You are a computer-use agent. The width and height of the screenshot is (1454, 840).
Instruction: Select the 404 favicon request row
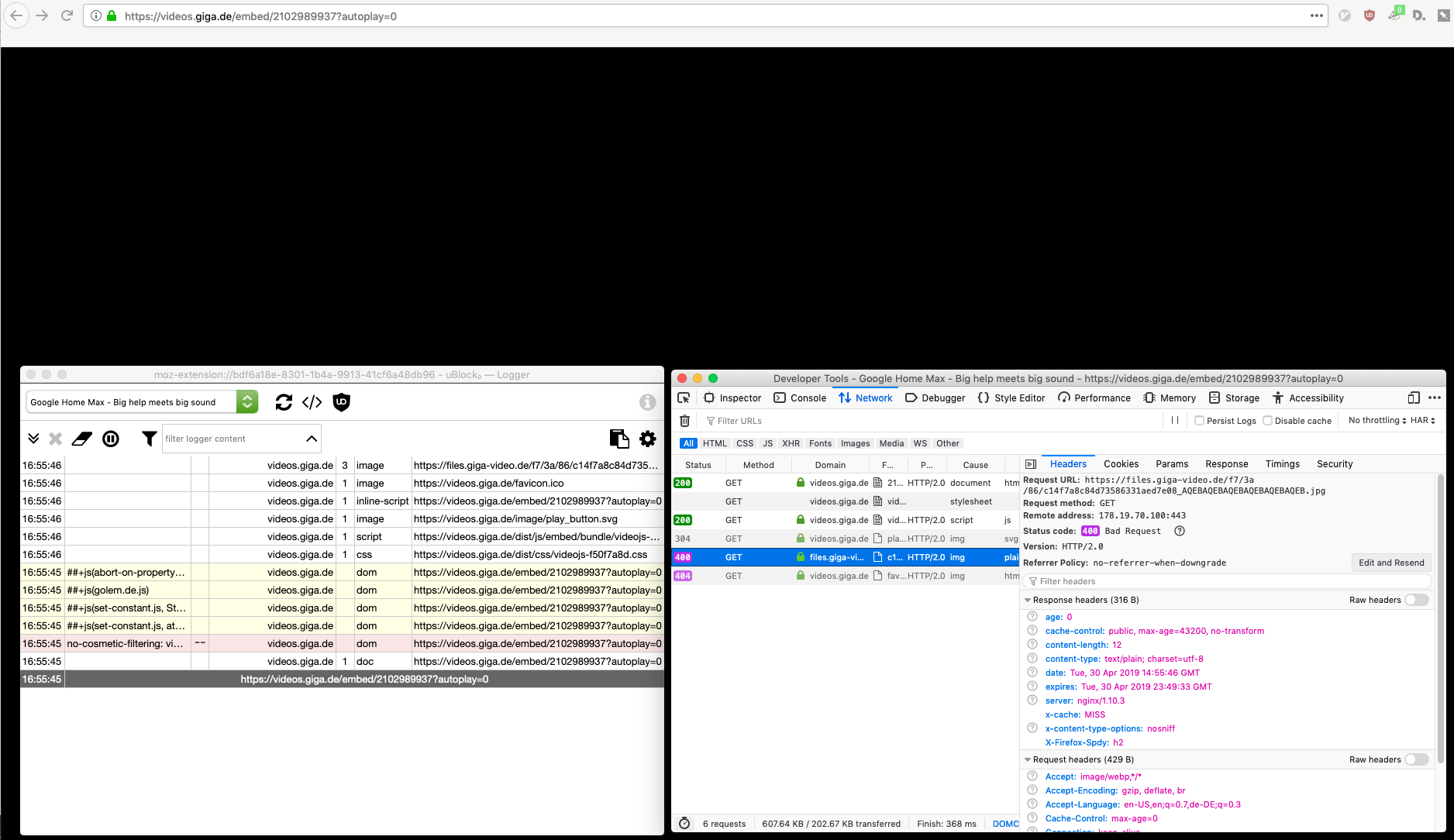845,576
